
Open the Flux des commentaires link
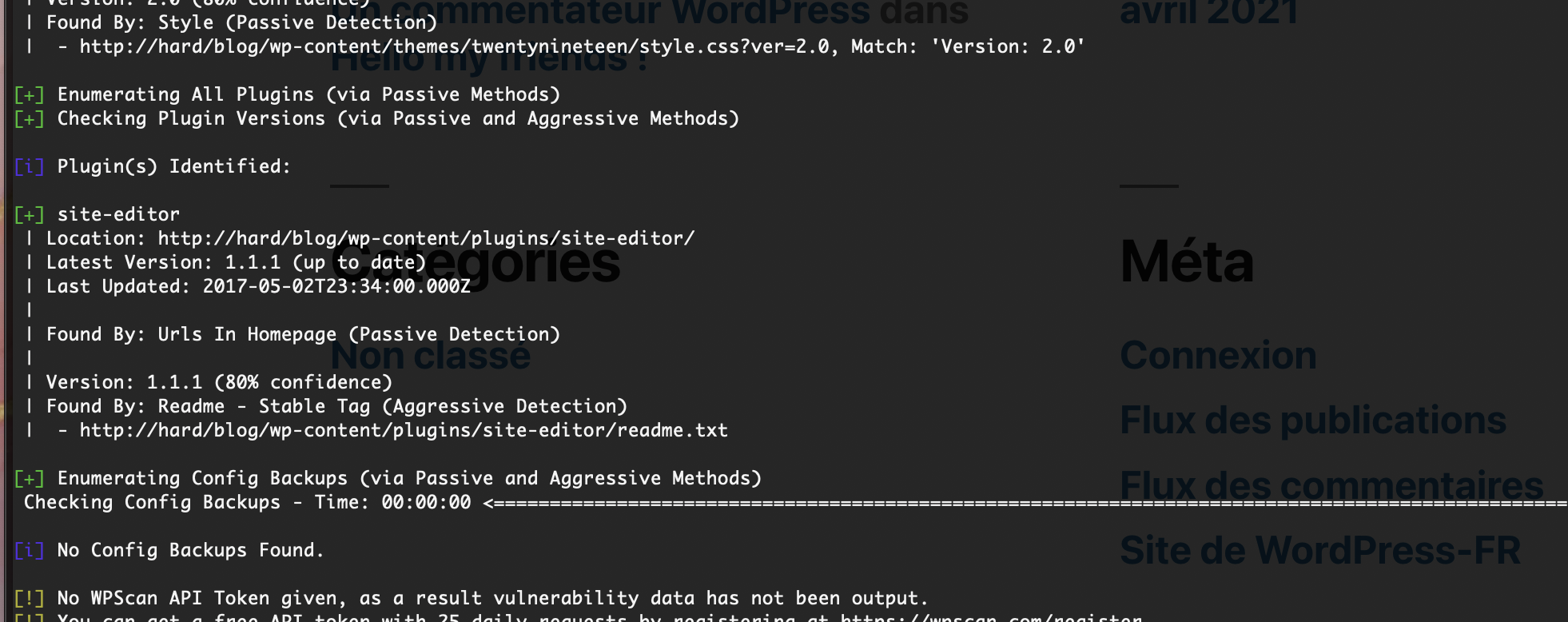(x=1331, y=485)
